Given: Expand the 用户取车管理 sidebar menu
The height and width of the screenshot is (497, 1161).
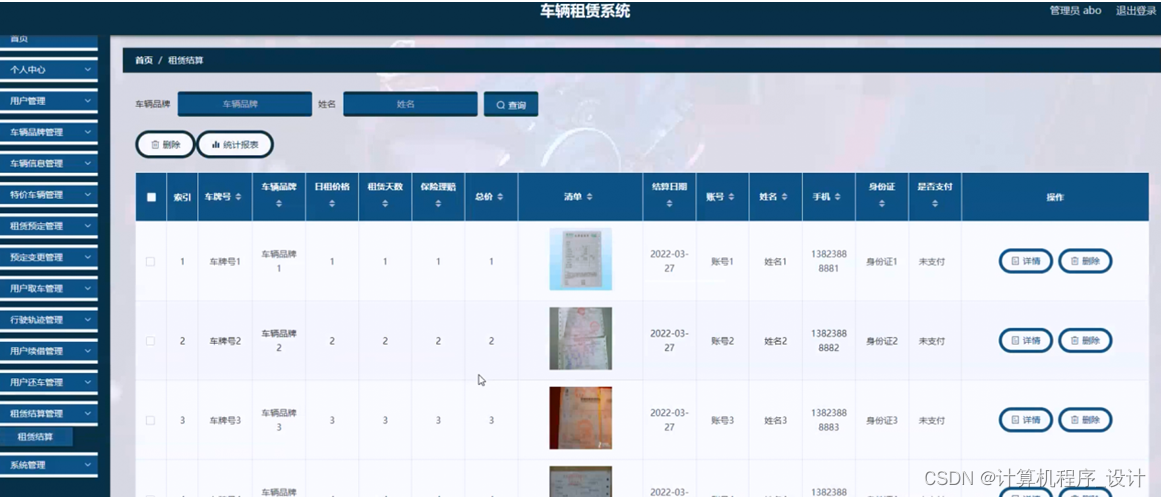Looking at the screenshot, I should (x=48, y=289).
